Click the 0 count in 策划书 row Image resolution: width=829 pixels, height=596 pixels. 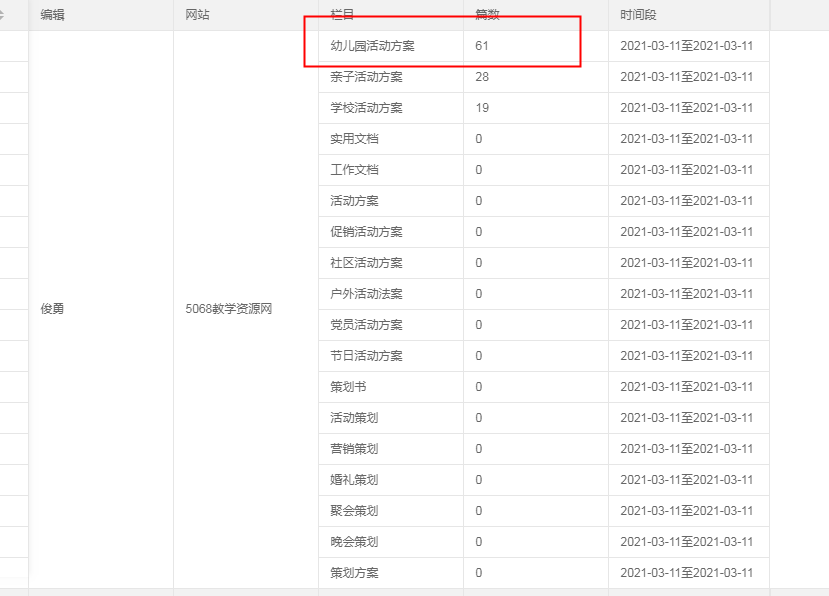click(x=478, y=387)
